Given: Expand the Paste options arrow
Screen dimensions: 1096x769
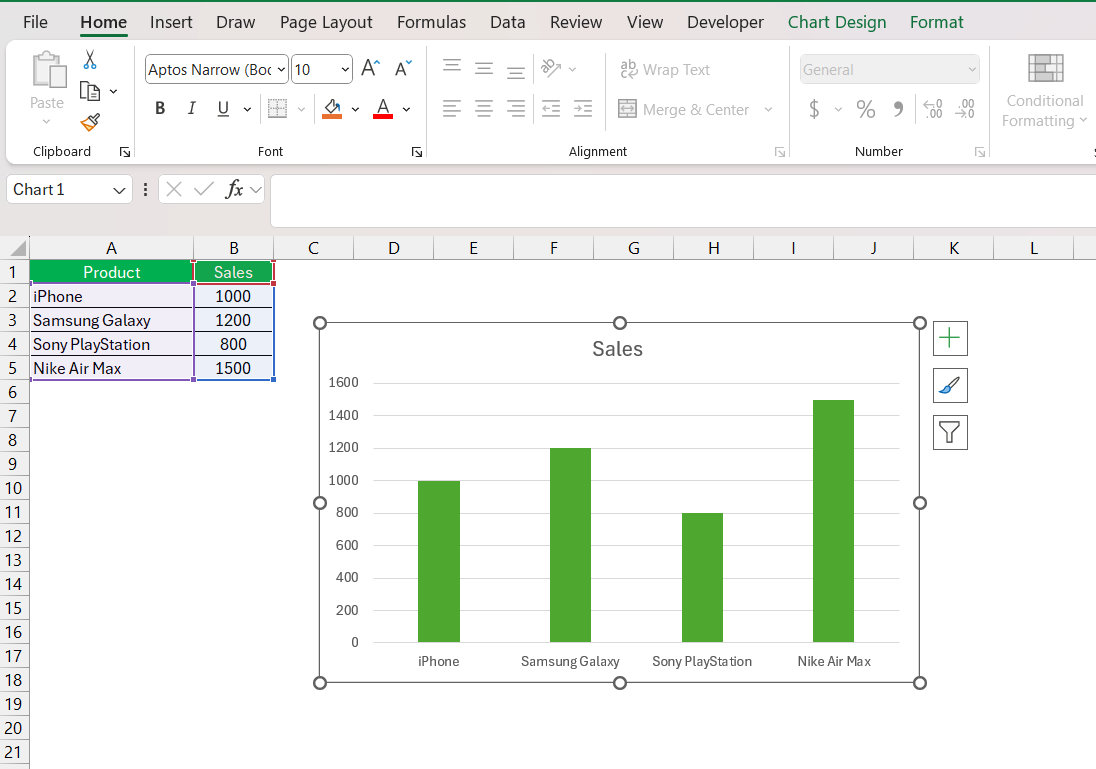Looking at the screenshot, I should point(46,122).
